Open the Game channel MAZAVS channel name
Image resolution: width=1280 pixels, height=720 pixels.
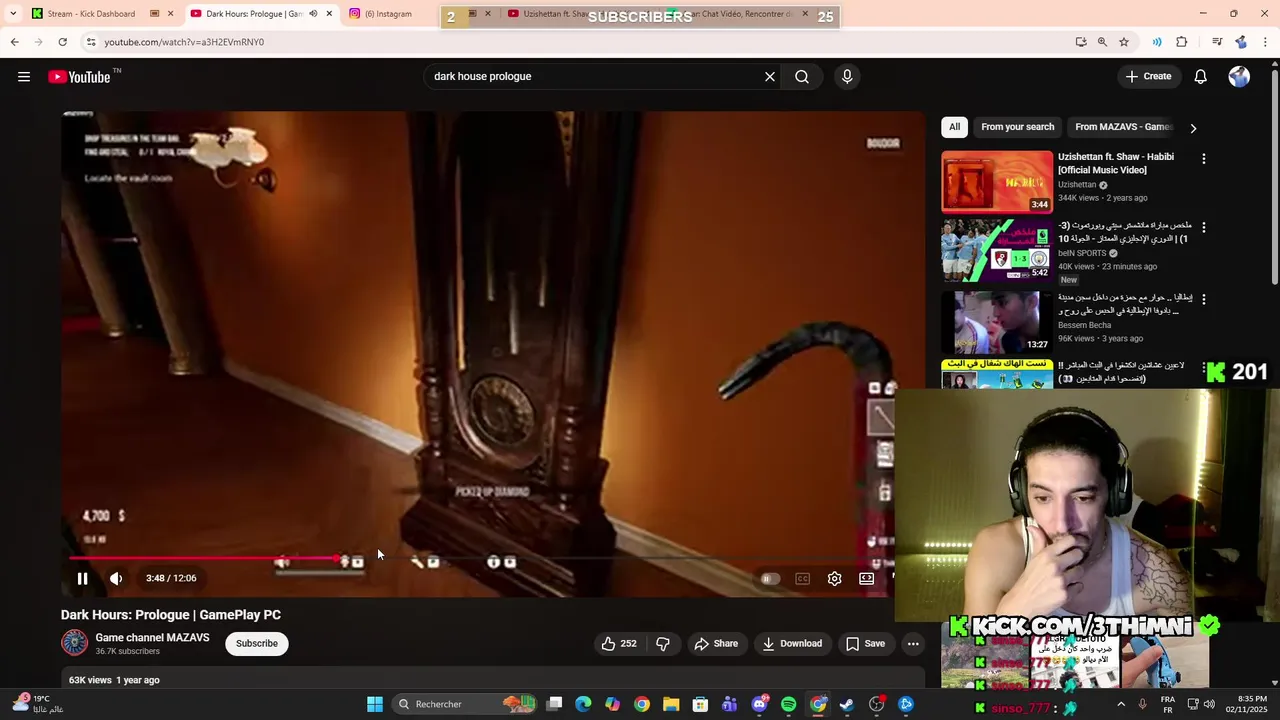coord(152,637)
